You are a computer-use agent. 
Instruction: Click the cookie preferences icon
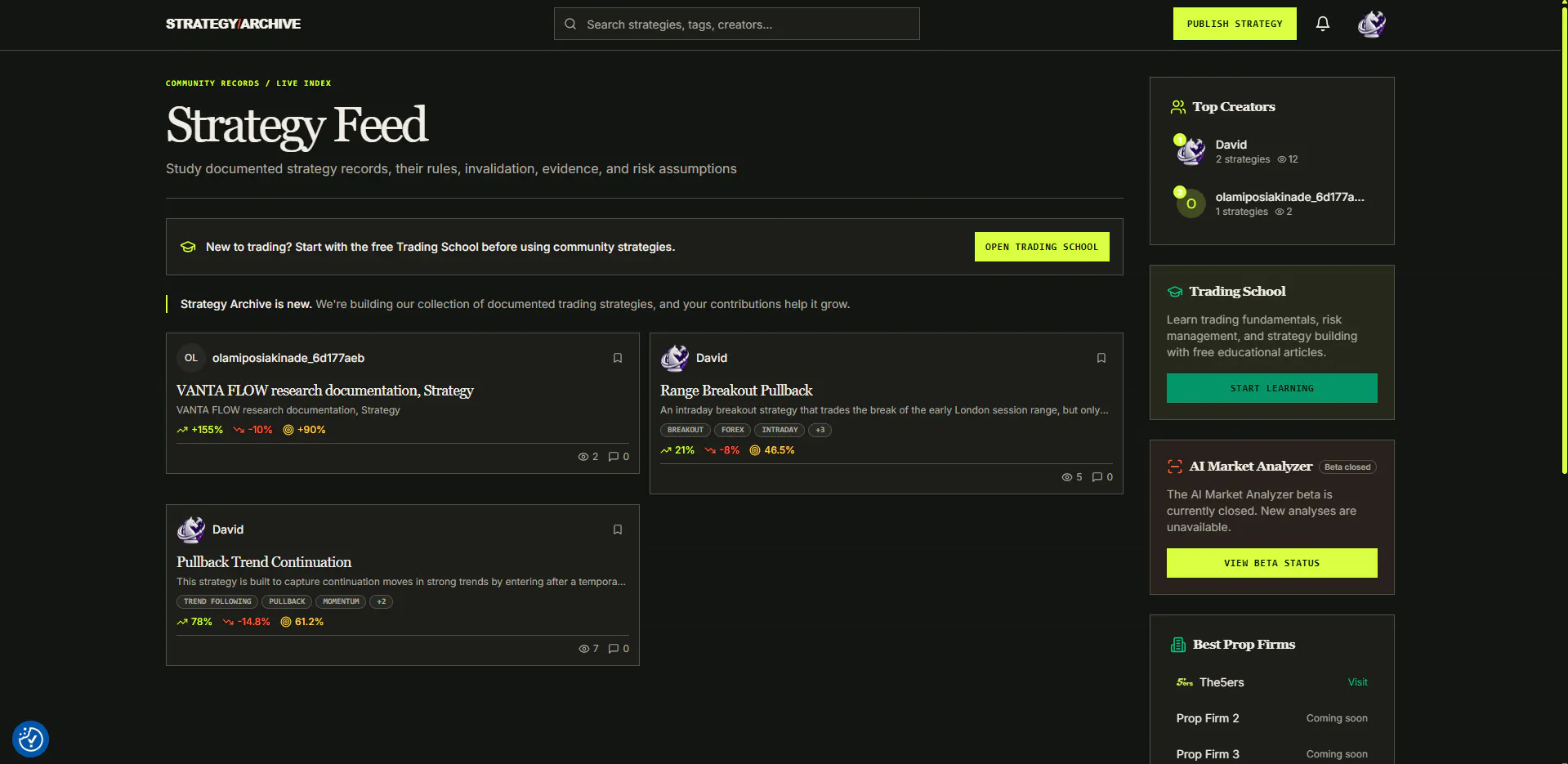(x=30, y=739)
